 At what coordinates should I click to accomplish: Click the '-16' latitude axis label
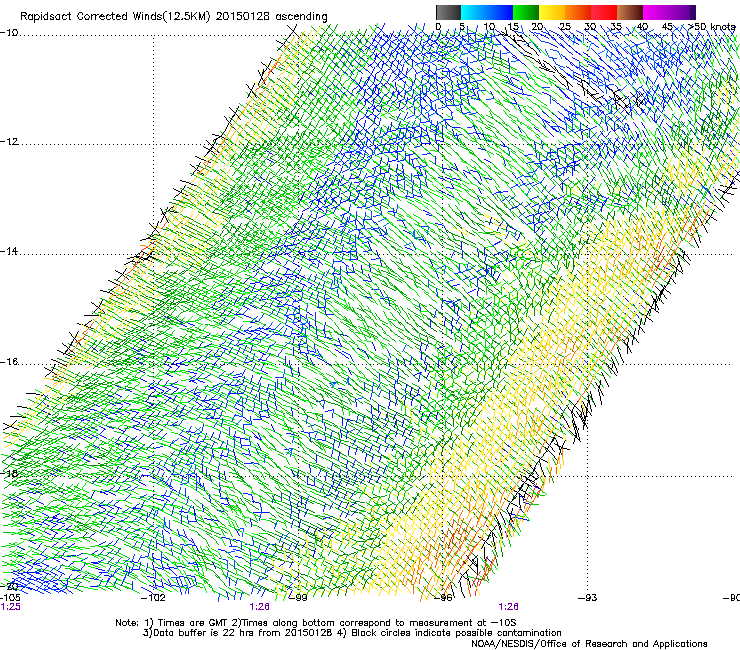pos(9,362)
